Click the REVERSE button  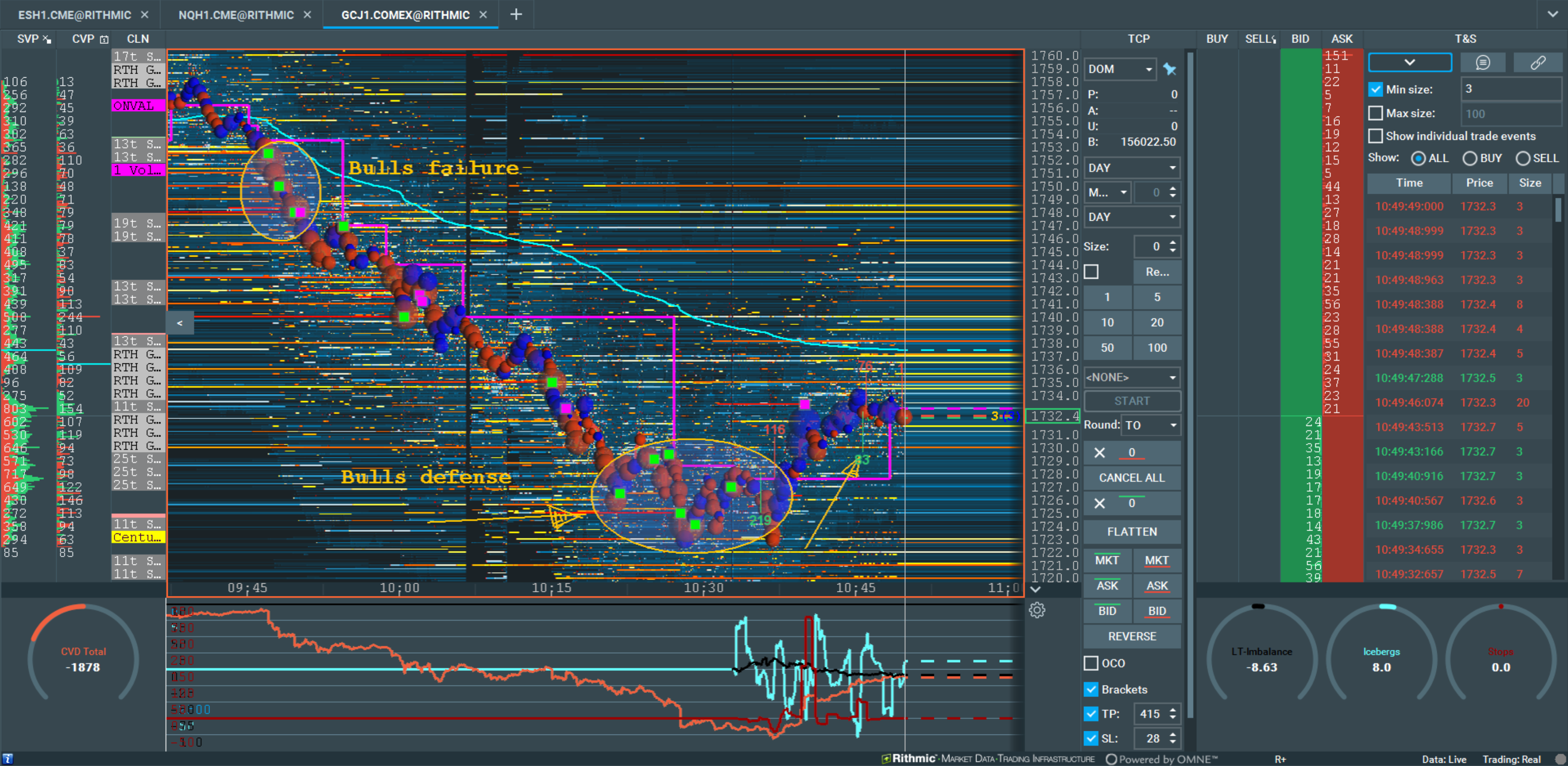point(1132,636)
